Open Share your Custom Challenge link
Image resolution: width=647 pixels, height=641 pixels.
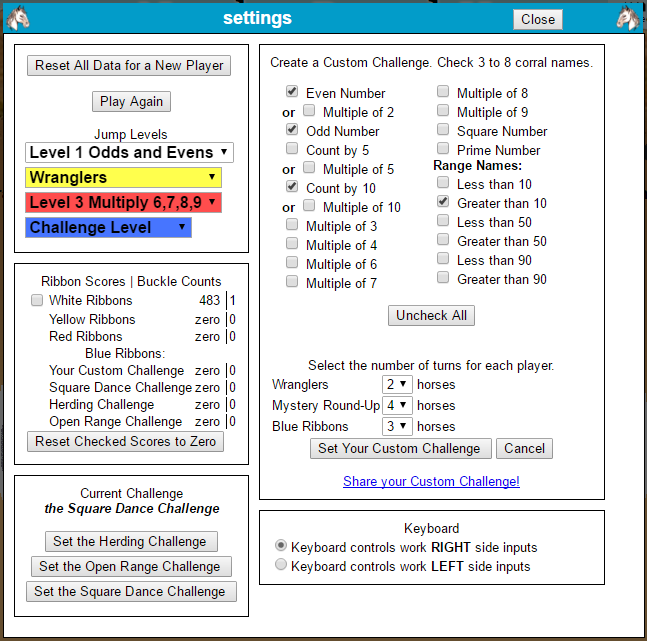[431, 481]
